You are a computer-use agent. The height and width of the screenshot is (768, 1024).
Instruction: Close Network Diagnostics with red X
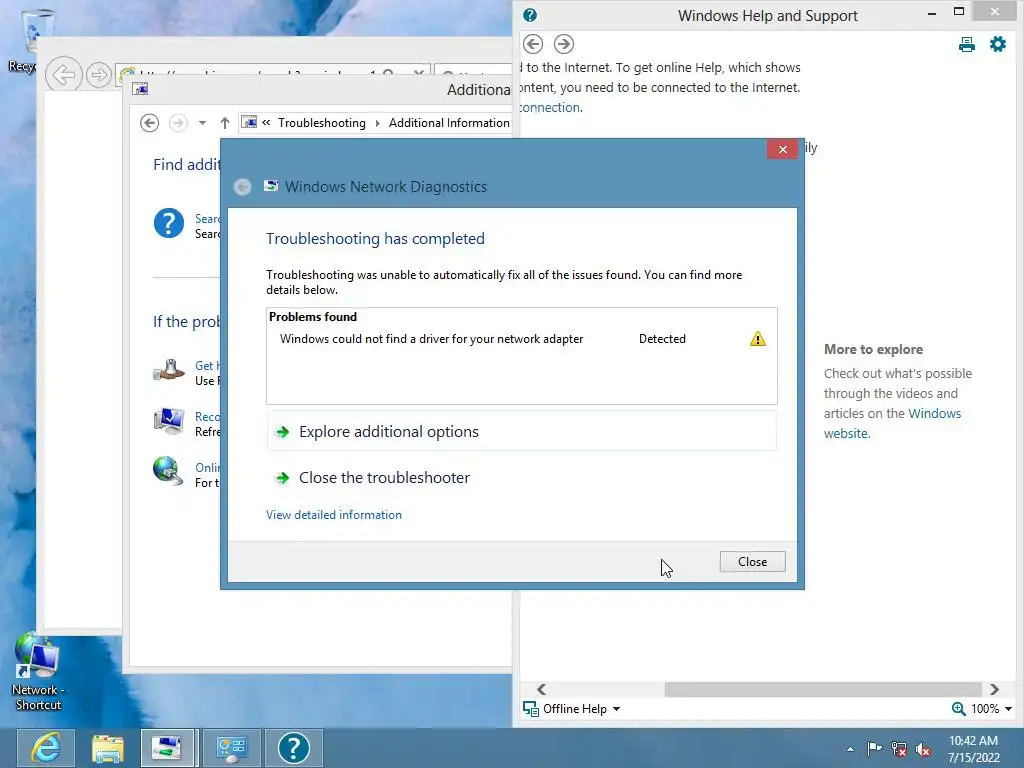[x=782, y=150]
